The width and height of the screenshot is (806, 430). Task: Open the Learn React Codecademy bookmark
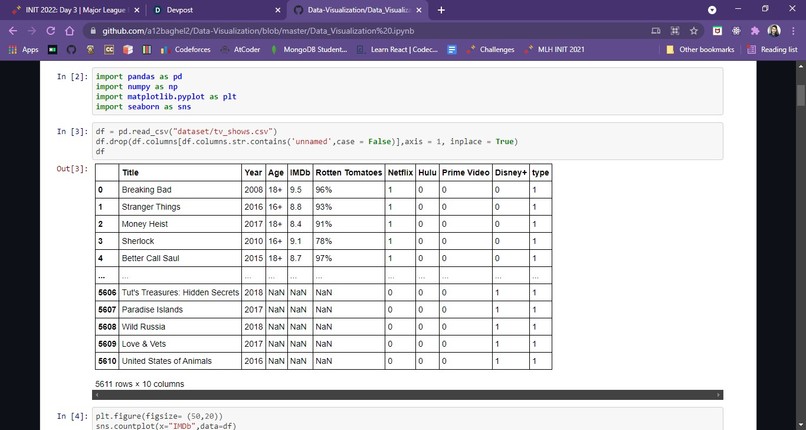click(x=397, y=50)
